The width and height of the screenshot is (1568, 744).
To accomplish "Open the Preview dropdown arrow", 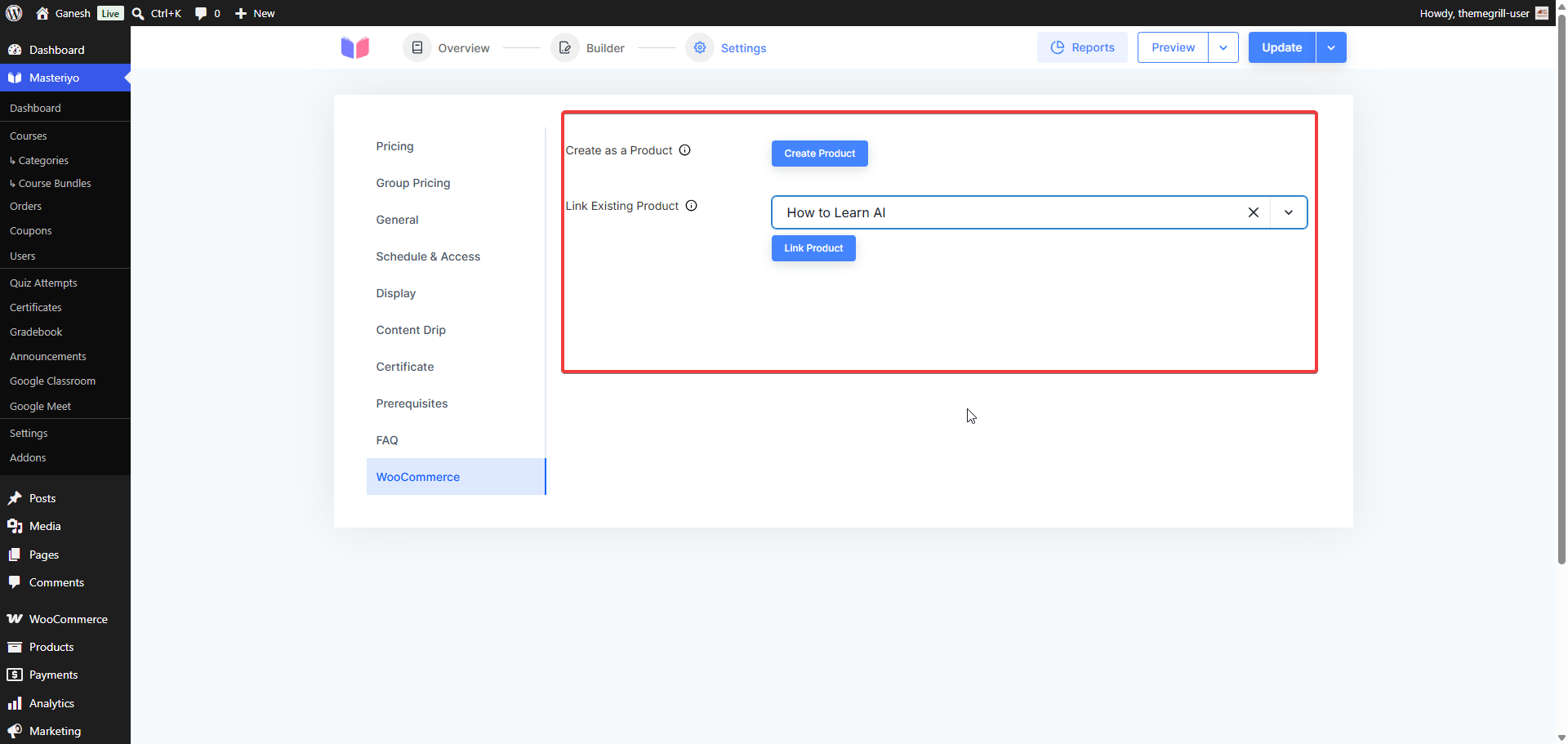I will pyautogui.click(x=1223, y=47).
